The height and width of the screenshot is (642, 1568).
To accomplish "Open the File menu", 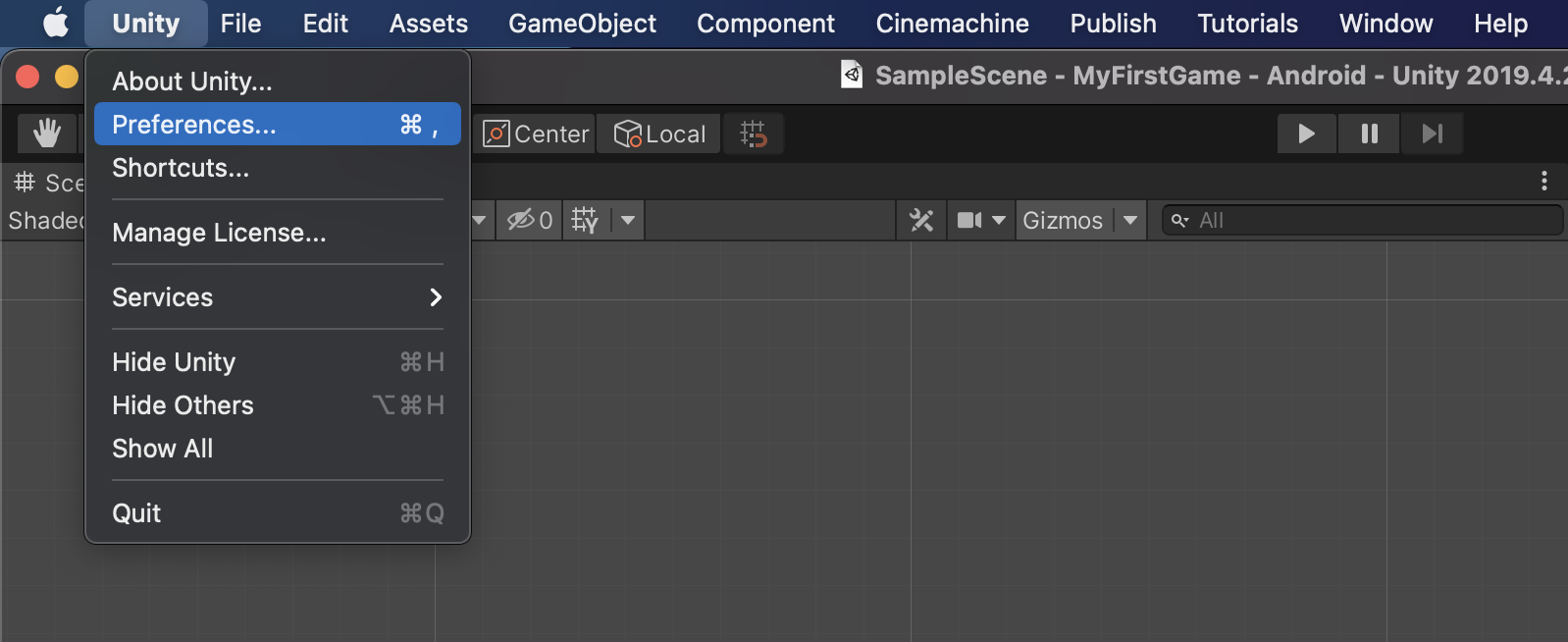I will 240,23.
